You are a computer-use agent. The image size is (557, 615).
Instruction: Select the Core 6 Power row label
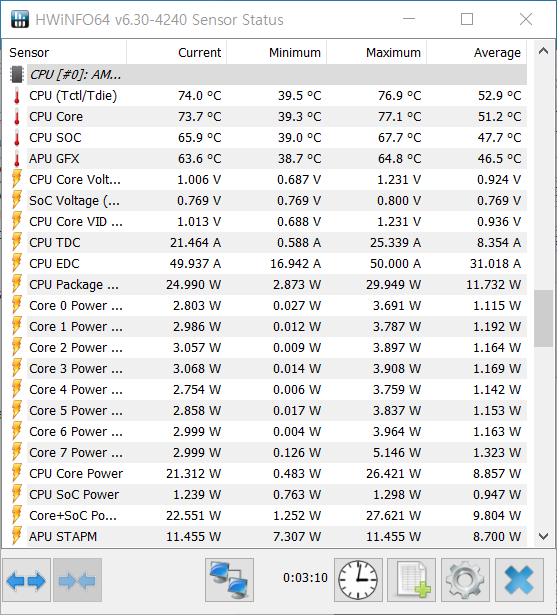point(76,431)
